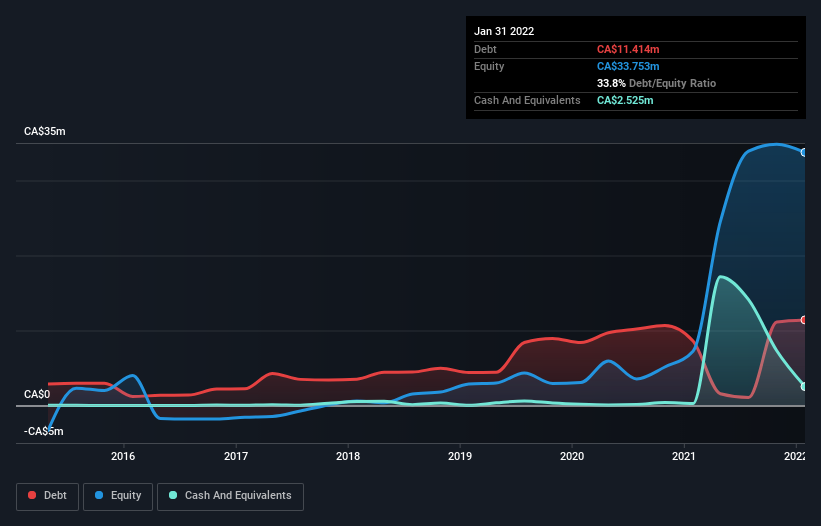This screenshot has height=526, width=821.
Task: Click the teal Cash legend dot
Action: point(173,495)
